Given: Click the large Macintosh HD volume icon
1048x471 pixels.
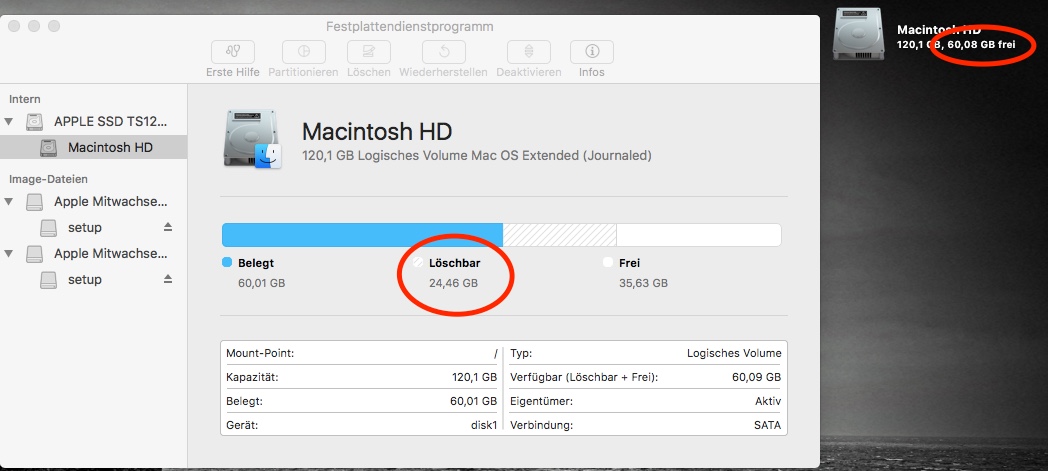Looking at the screenshot, I should pos(252,138).
